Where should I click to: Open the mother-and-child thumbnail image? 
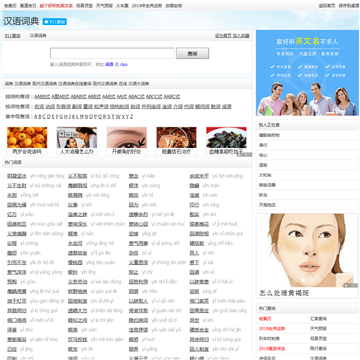coord(77,137)
